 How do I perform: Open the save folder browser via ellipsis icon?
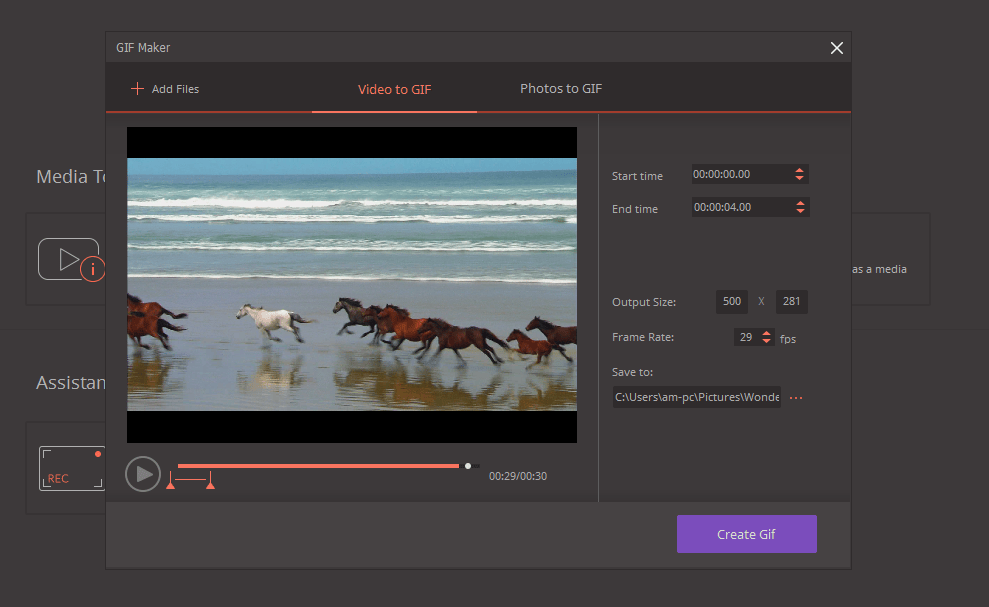point(795,397)
